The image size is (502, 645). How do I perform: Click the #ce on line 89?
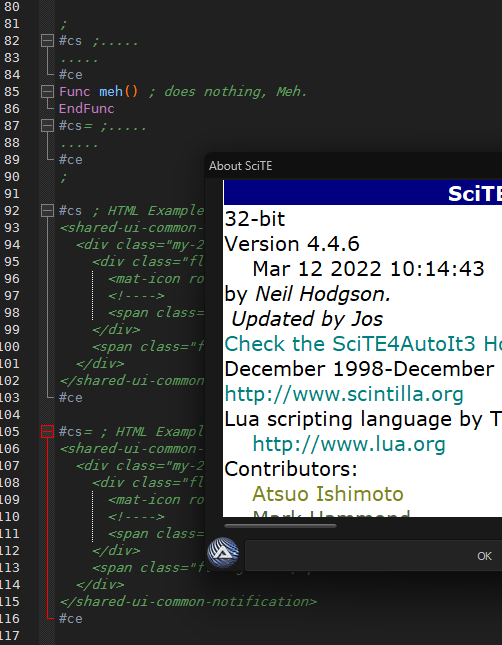(x=71, y=160)
